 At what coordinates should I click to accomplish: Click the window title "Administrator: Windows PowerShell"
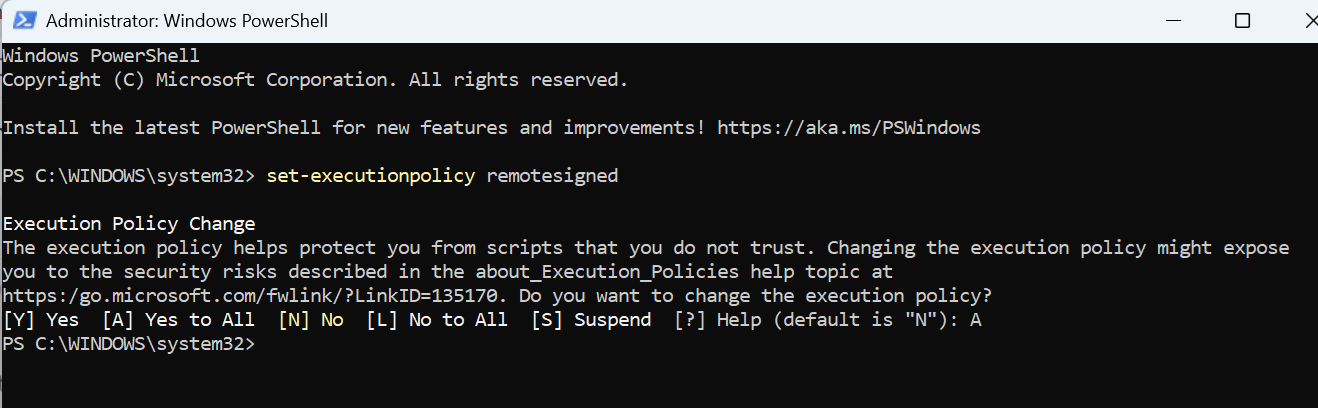[187, 20]
